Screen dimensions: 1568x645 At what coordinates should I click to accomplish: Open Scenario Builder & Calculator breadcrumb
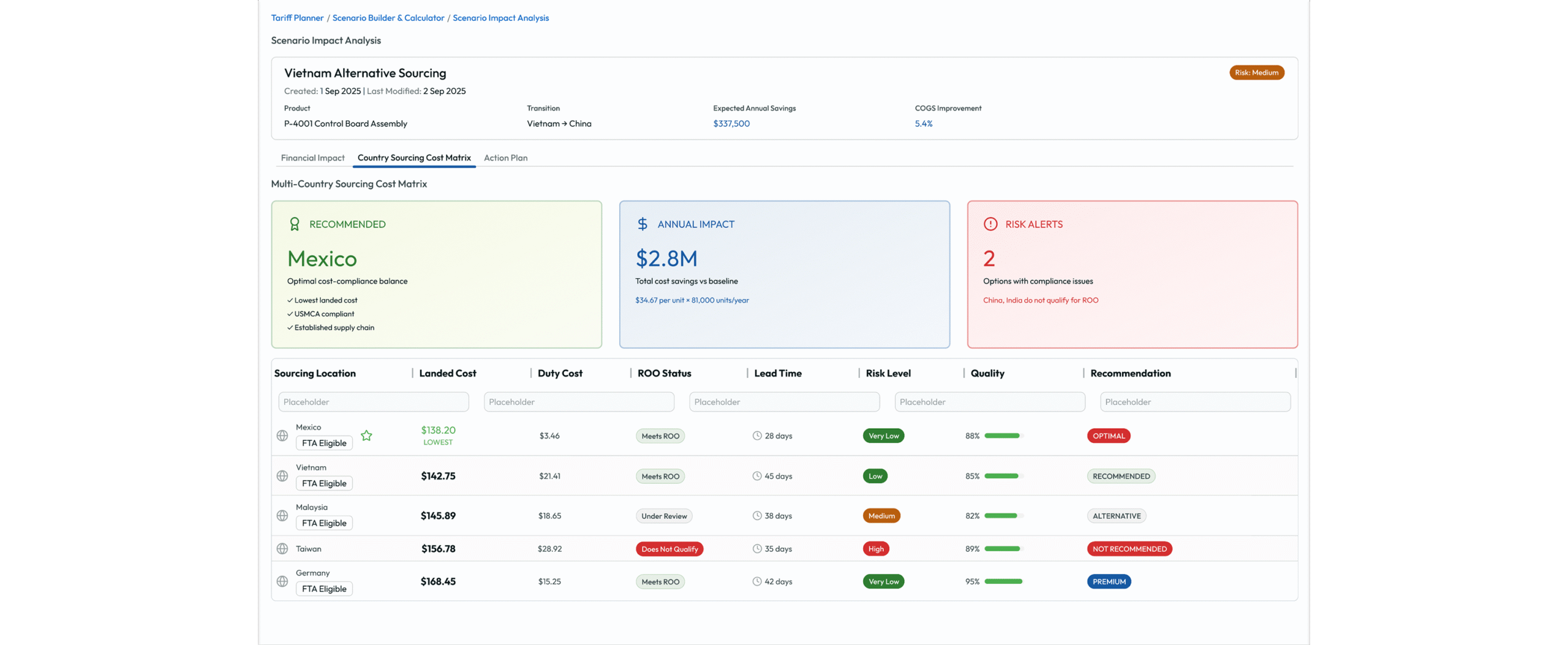coord(388,18)
